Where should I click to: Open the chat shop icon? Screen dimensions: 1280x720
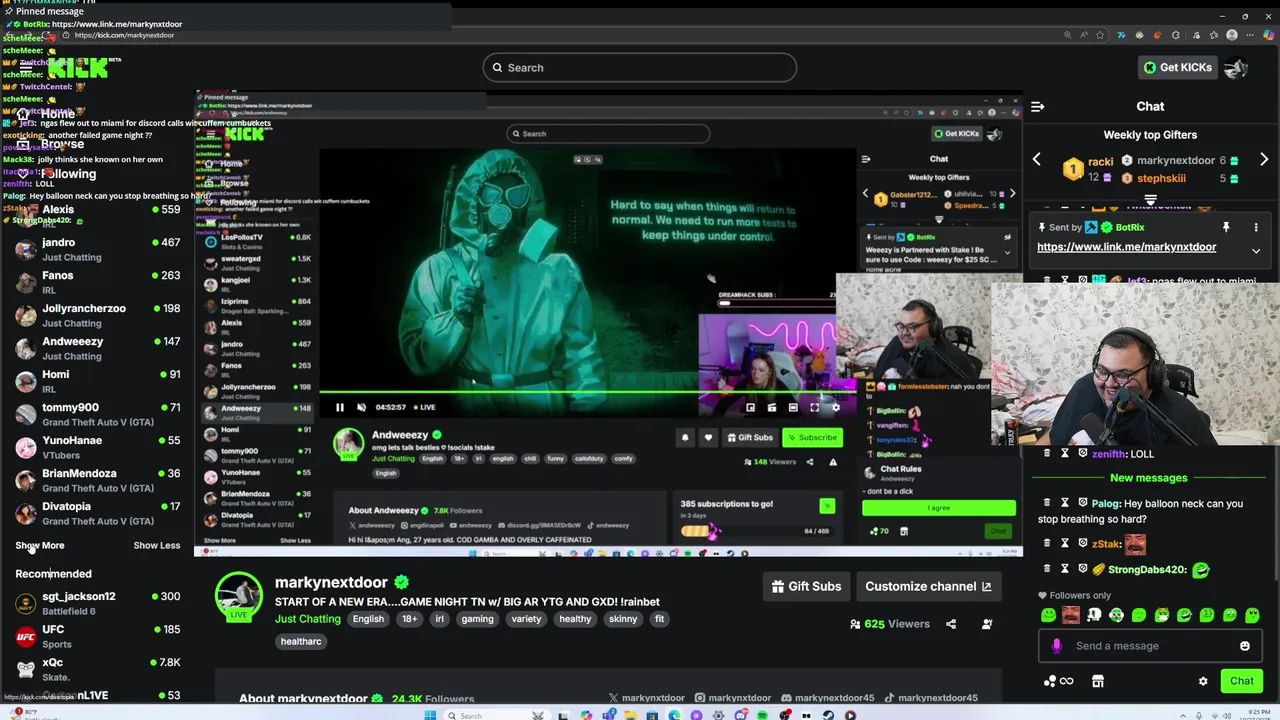coord(1098,681)
